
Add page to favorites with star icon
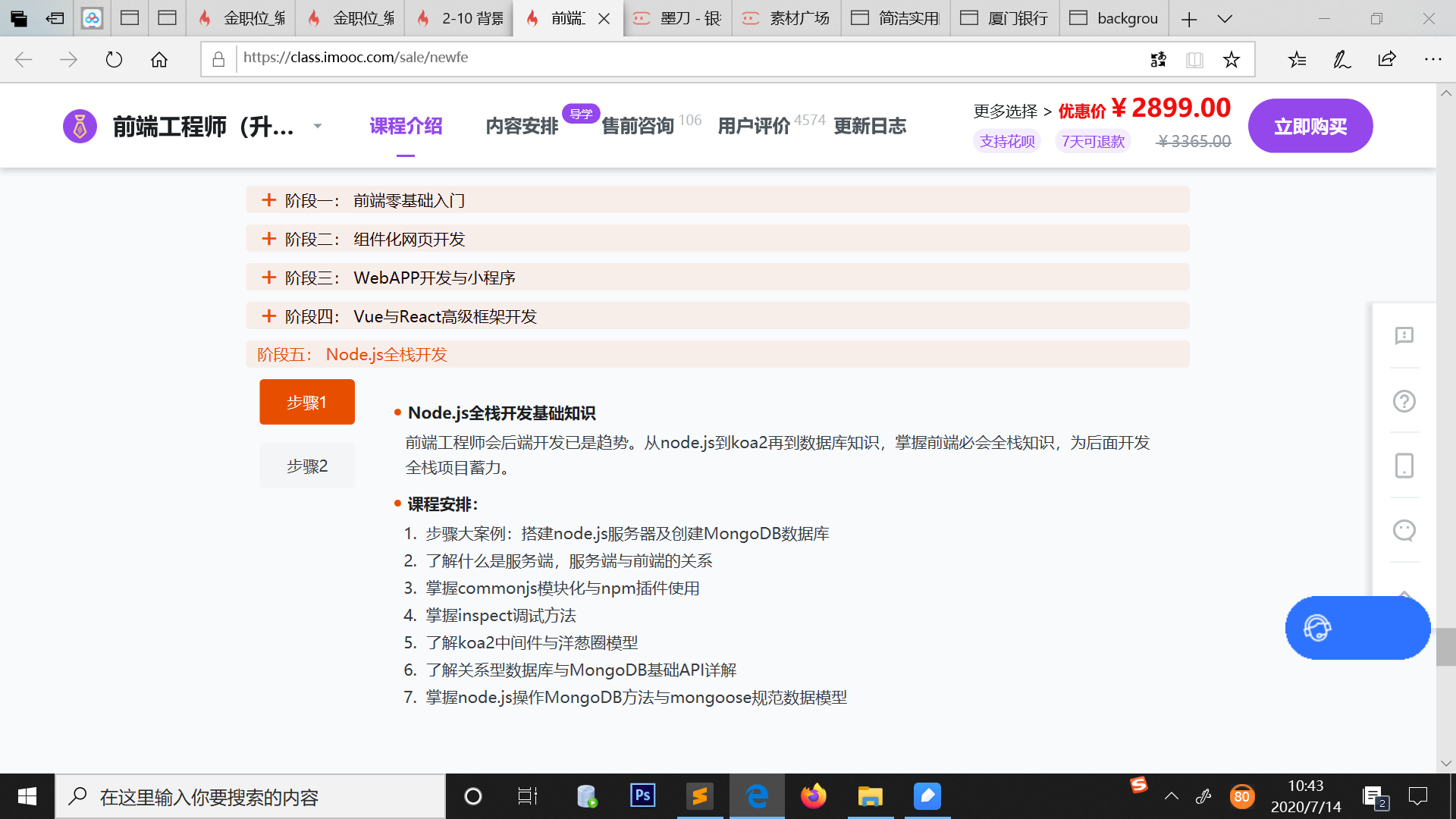click(1232, 59)
